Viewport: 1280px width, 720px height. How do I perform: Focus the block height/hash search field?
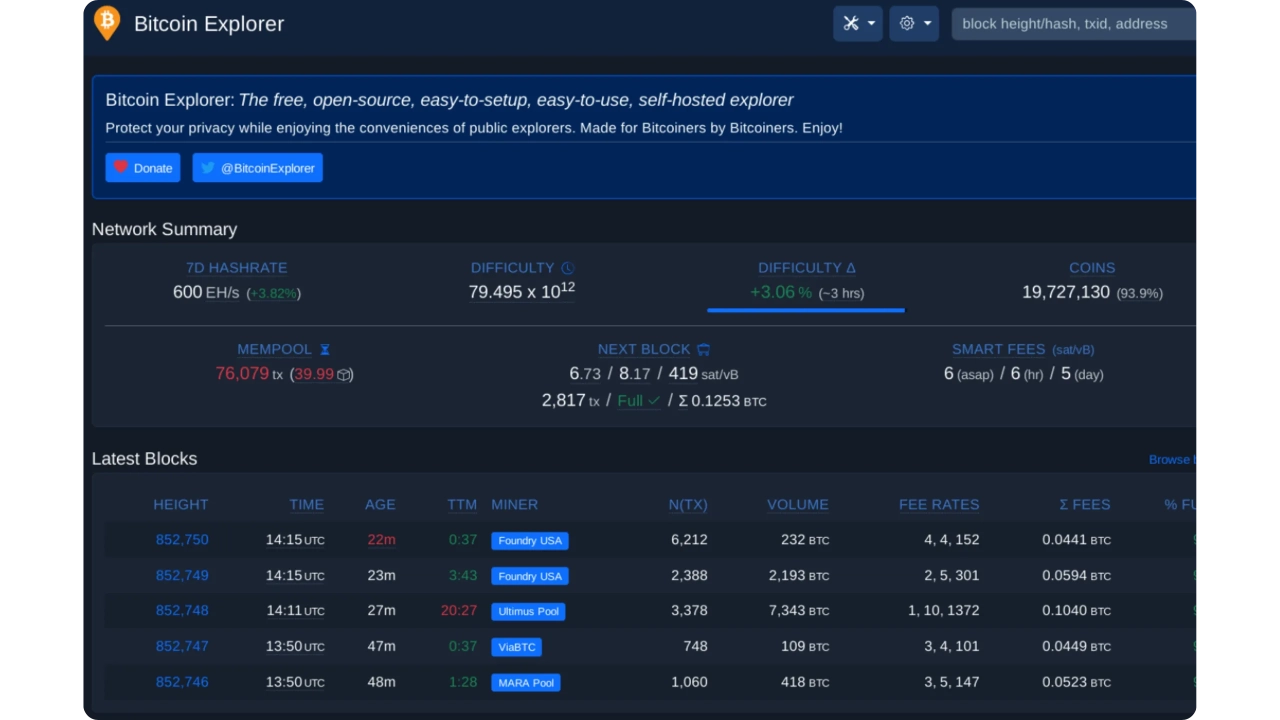[1075, 23]
